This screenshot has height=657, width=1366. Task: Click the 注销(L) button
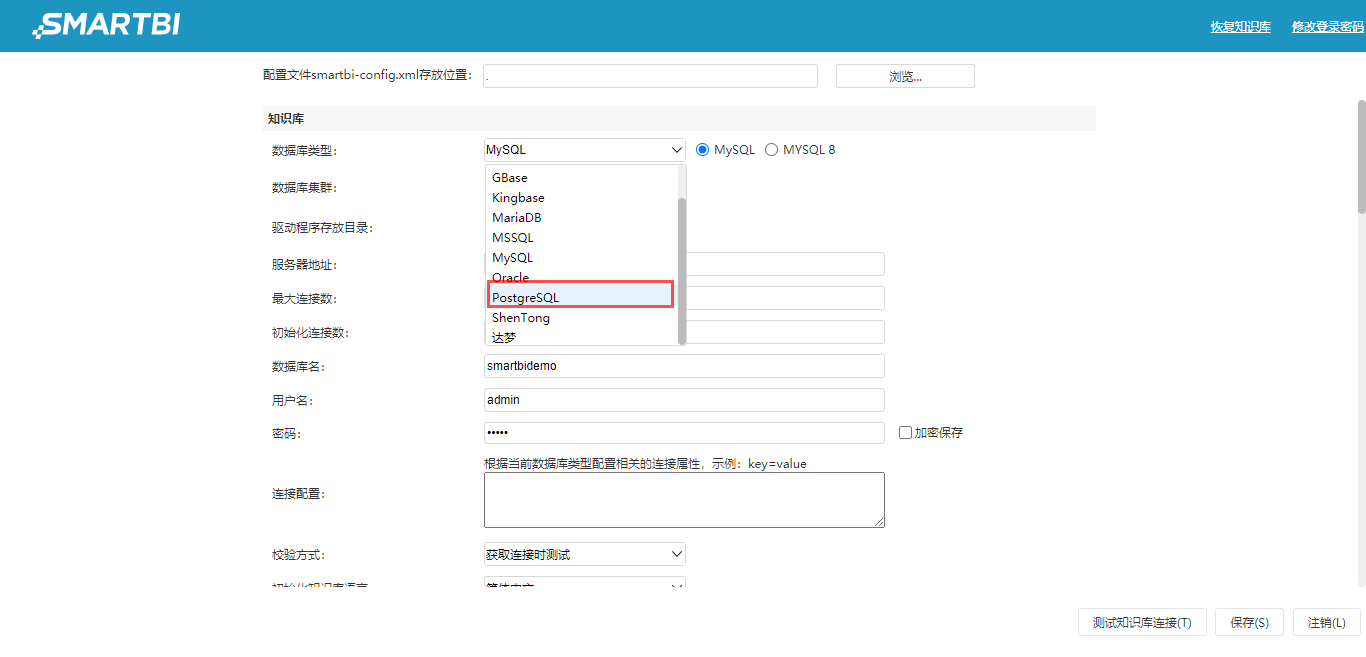tap(1327, 622)
